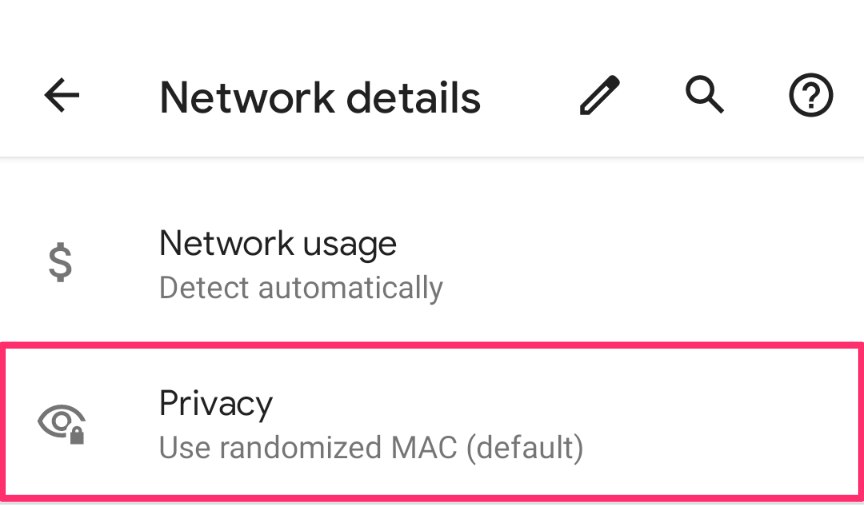Edit this network's configuration
864x506 pixels.
[x=599, y=96]
